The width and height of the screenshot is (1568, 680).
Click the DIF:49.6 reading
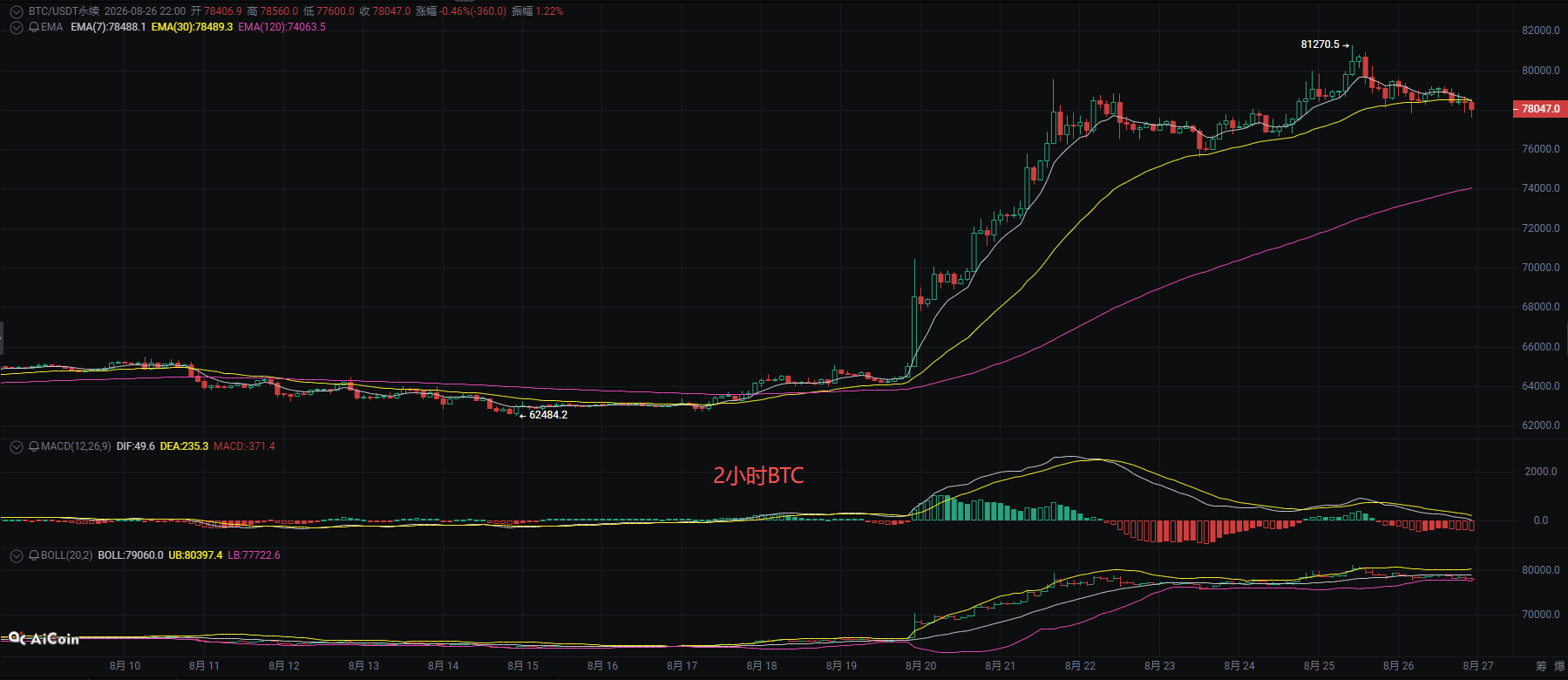(135, 446)
